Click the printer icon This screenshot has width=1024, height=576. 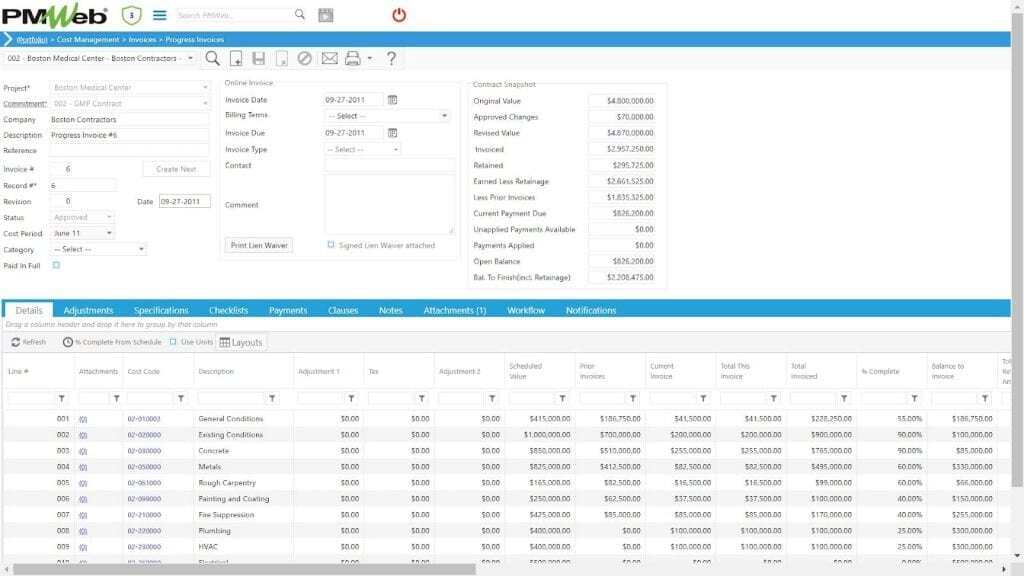tap(352, 59)
